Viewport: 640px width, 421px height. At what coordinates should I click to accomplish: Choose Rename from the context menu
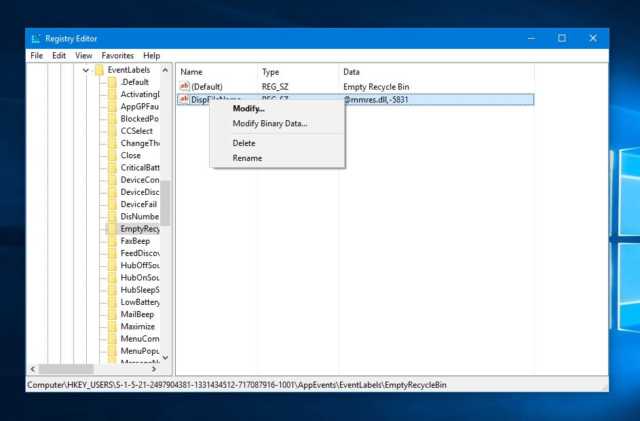[247, 158]
